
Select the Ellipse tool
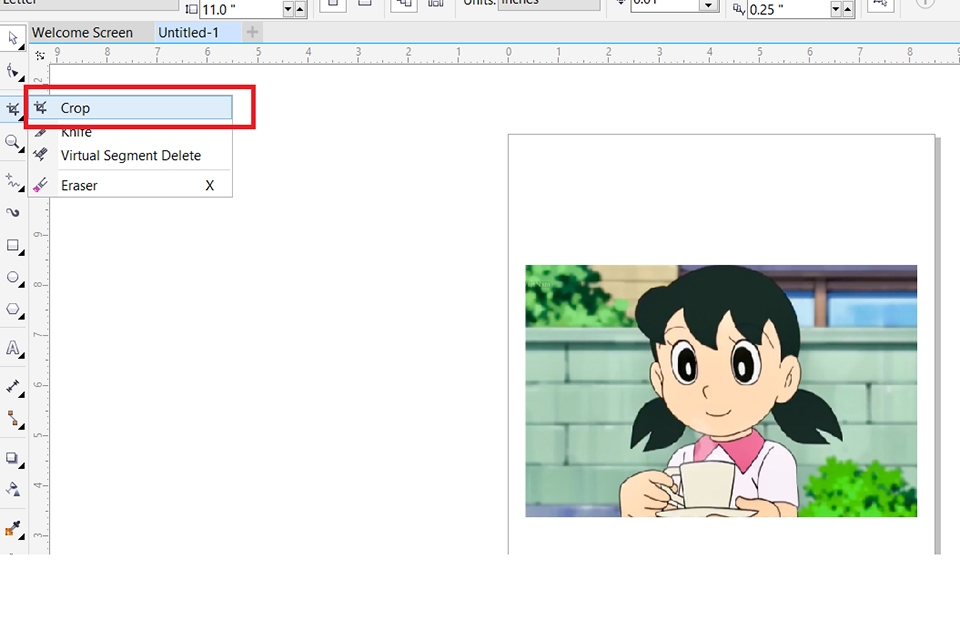13,278
